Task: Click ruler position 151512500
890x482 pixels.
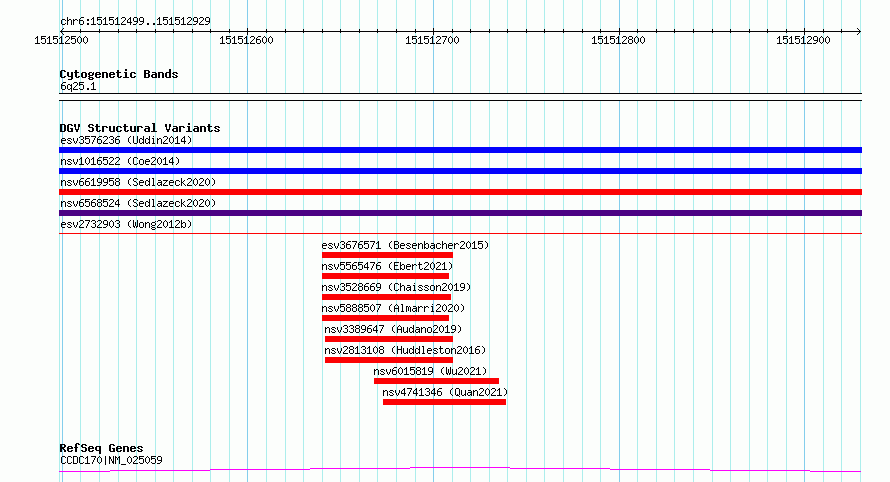Action: click(61, 40)
